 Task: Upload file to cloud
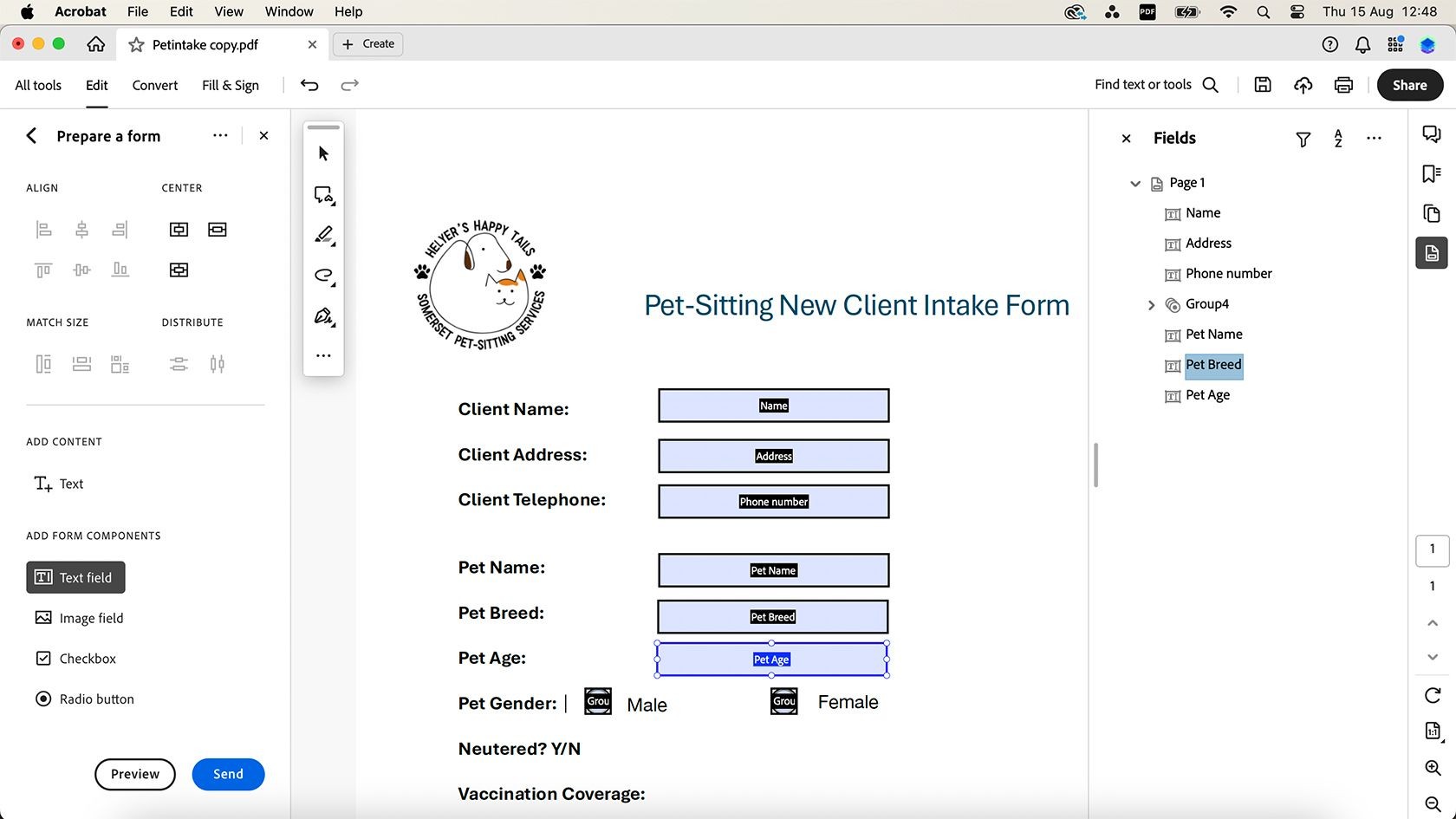[1303, 85]
